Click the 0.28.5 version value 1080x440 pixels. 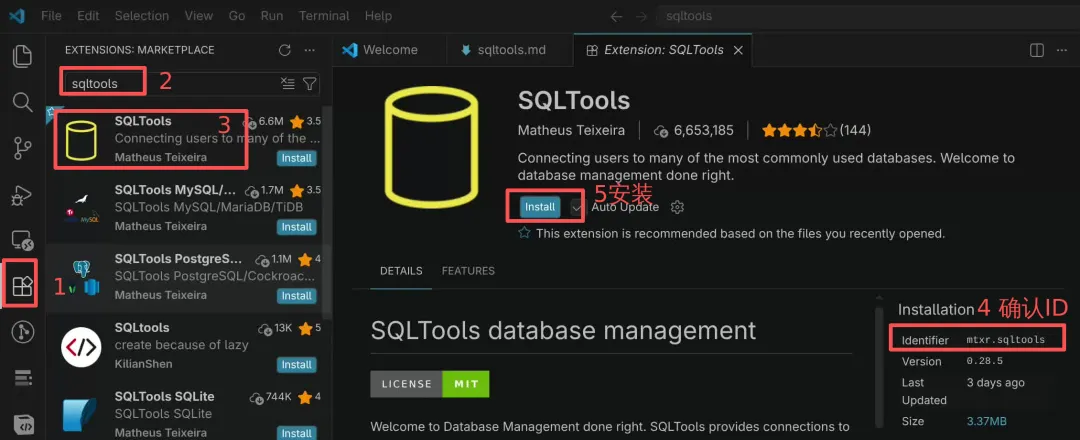tap(985, 361)
